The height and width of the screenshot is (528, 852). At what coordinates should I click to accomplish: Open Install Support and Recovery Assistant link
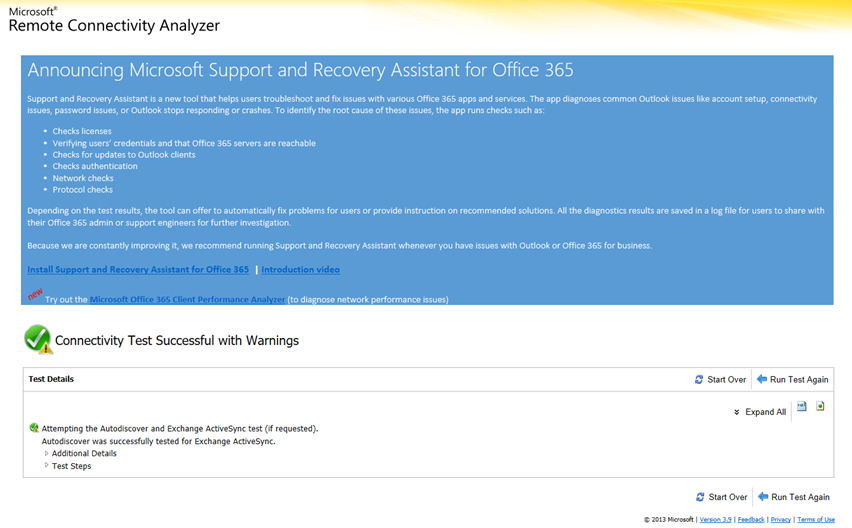point(138,270)
